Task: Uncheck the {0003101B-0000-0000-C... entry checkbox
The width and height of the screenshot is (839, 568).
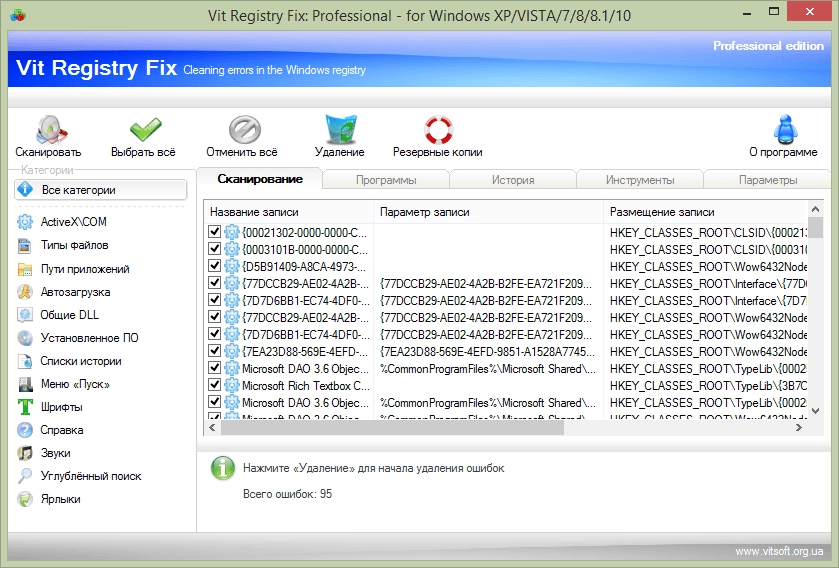Action: (215, 249)
